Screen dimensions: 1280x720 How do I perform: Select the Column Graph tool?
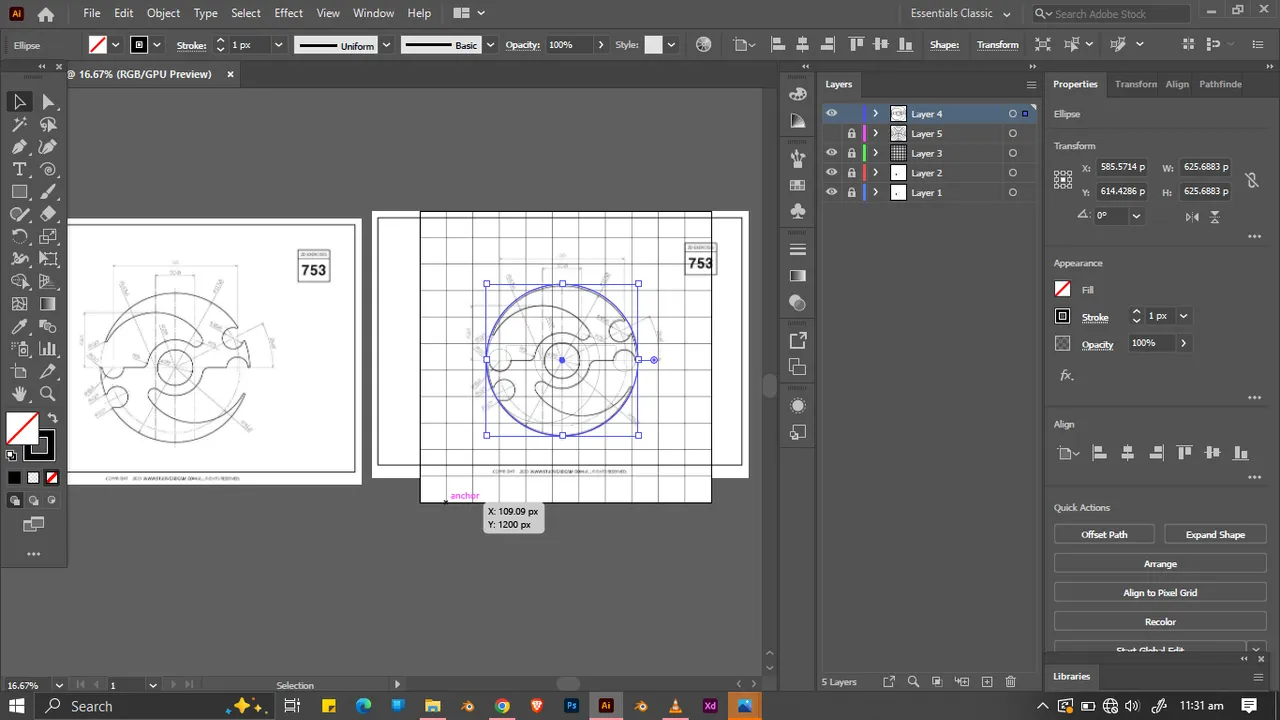[48, 349]
